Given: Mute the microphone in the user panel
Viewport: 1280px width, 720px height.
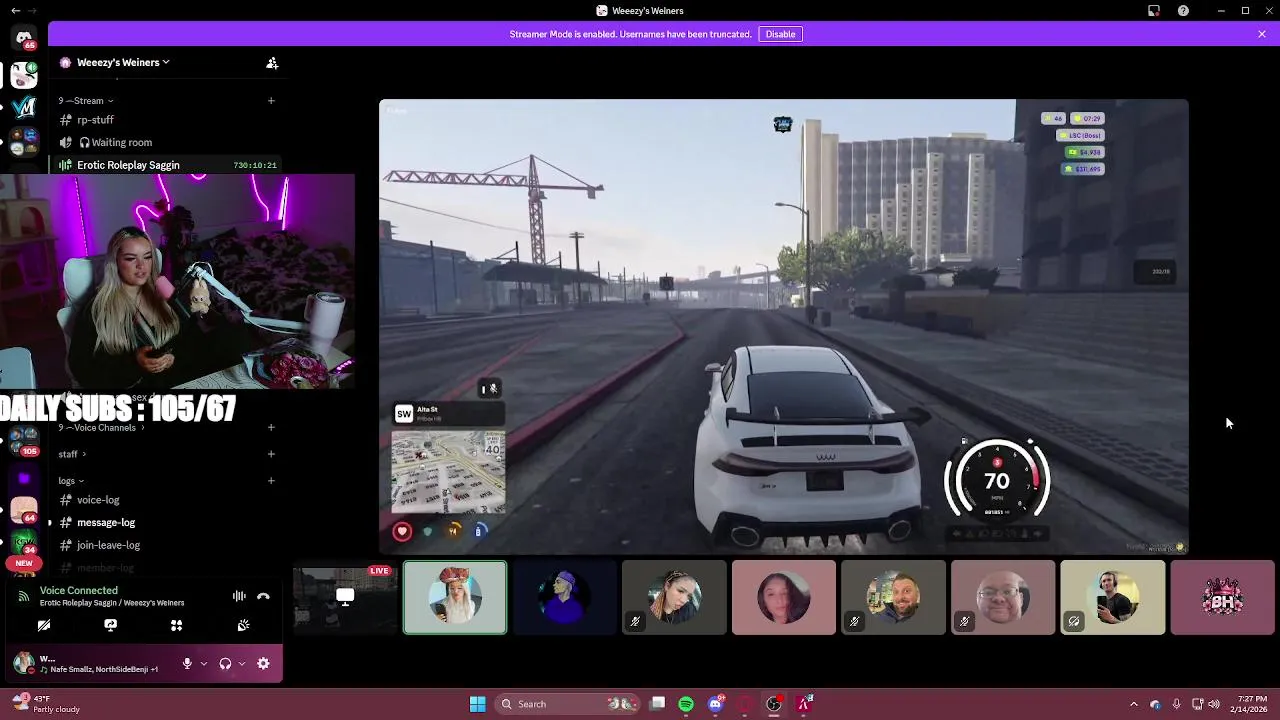Looking at the screenshot, I should pyautogui.click(x=187, y=663).
